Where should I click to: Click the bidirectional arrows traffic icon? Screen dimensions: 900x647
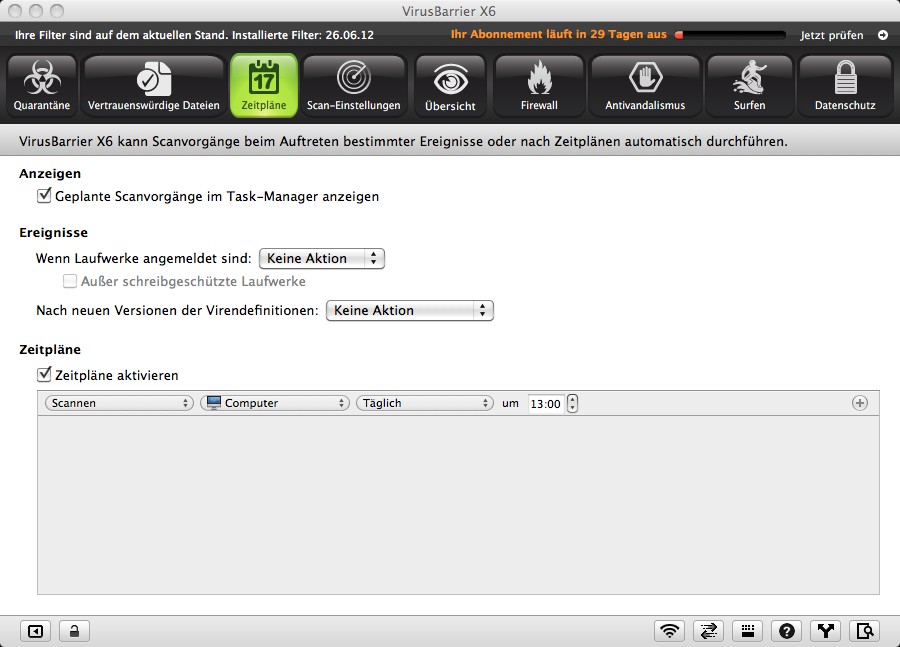708,631
